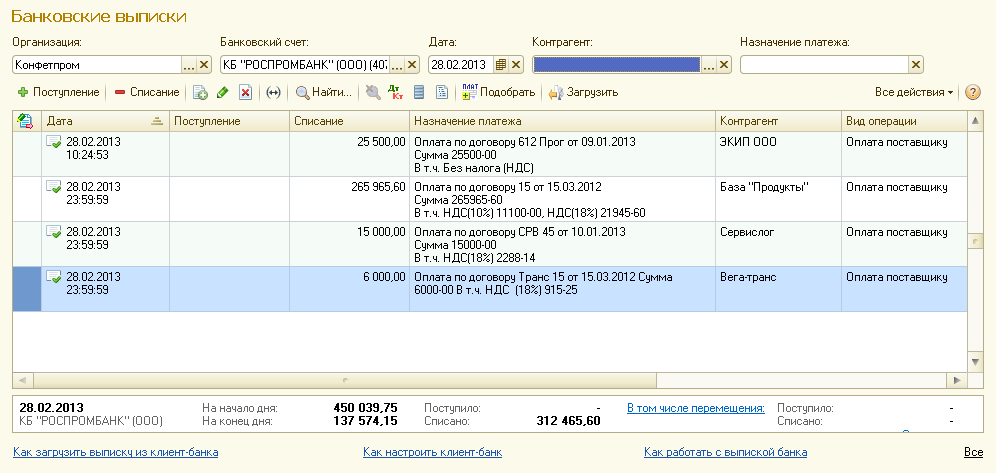Click the cancel search icon
The height and width of the screenshot is (473, 996).
pos(373,92)
